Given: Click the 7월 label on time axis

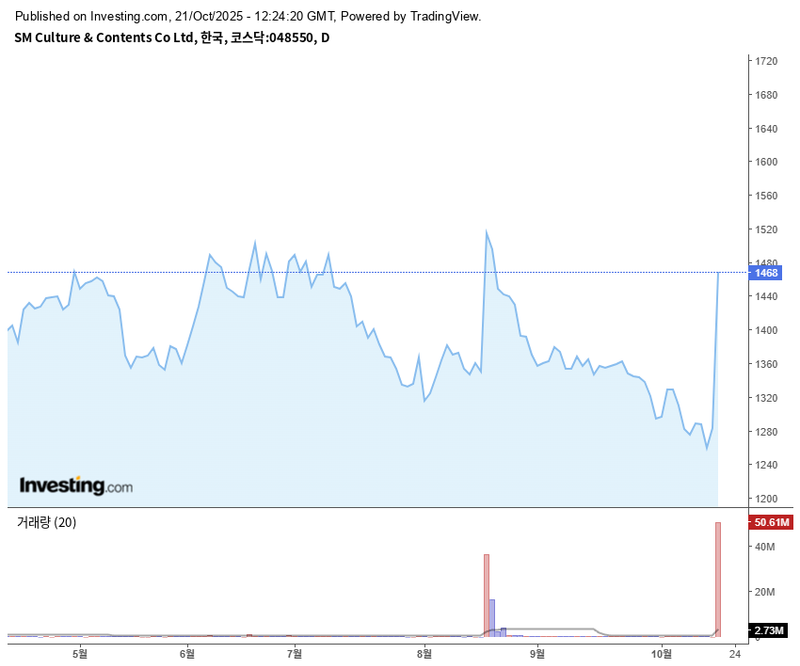Looking at the screenshot, I should click(x=294, y=654).
